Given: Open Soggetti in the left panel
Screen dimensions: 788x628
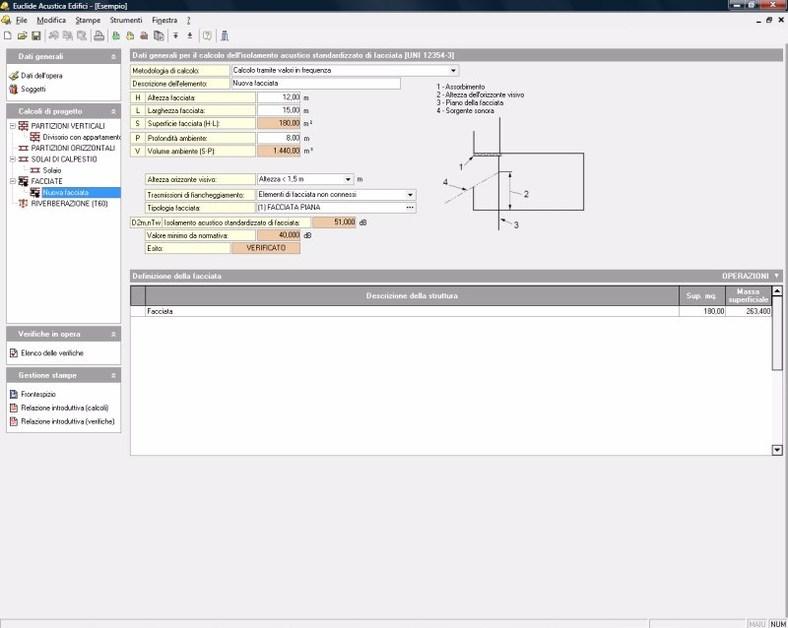Looking at the screenshot, I should (x=33, y=89).
